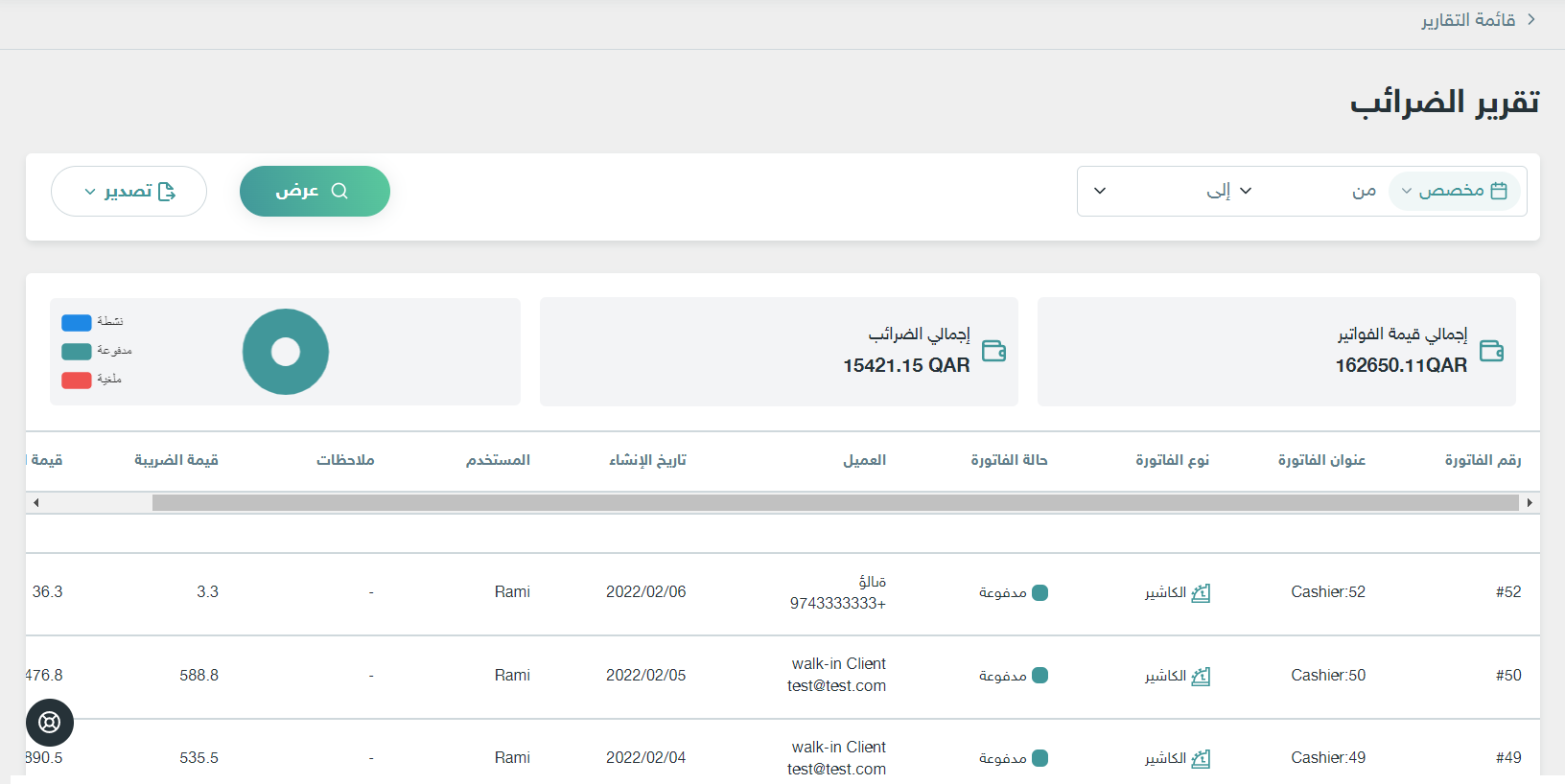Click the export file icon
This screenshot has width=1565, height=784.
click(x=167, y=192)
